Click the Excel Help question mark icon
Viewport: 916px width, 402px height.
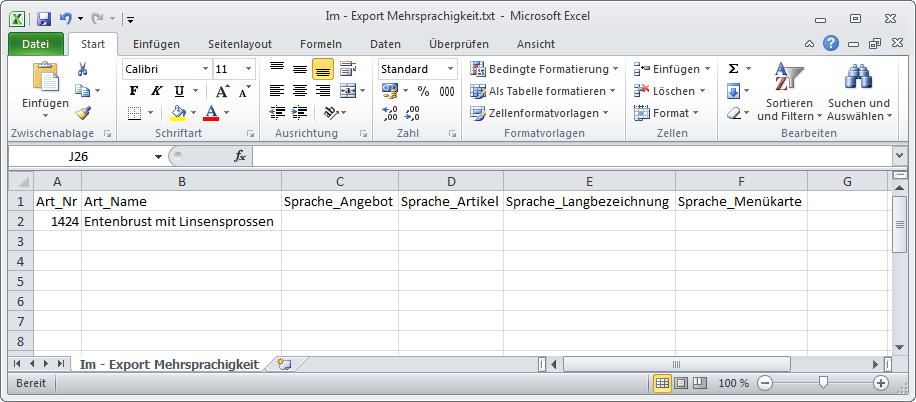831,43
